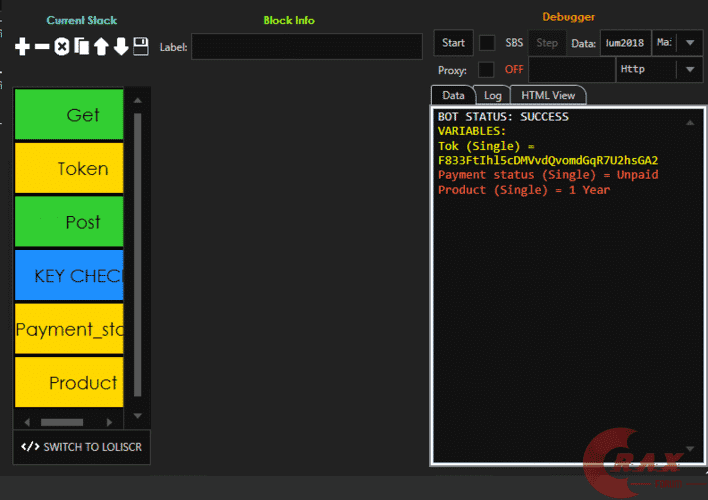Enable the SBS checkbox
Image resolution: width=708 pixels, height=500 pixels.
pyautogui.click(x=487, y=43)
